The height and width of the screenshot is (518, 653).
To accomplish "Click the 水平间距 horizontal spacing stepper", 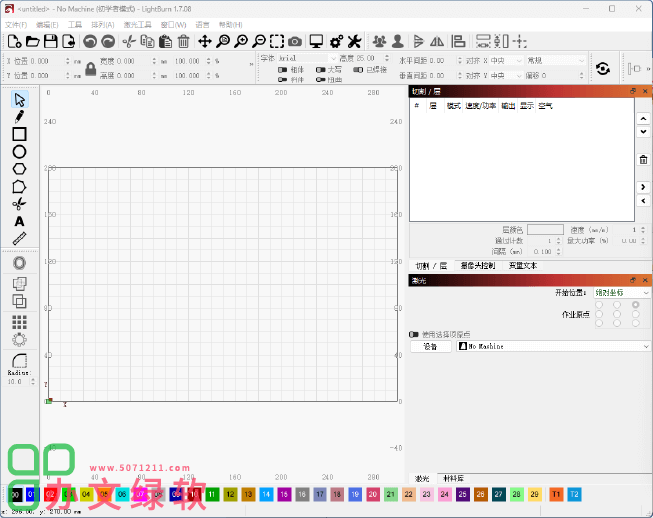I will coord(460,61).
